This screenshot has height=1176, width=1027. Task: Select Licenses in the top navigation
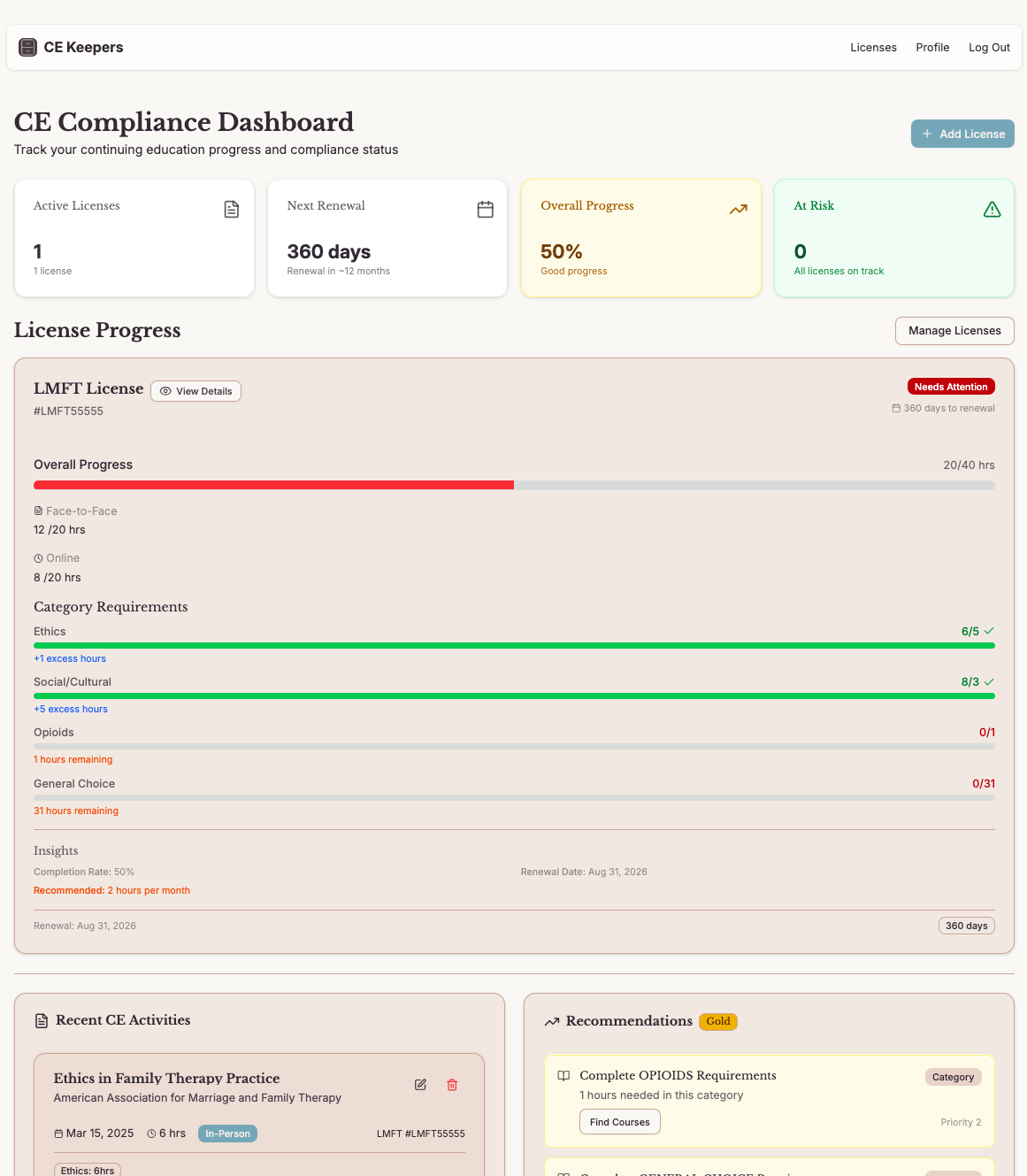pyautogui.click(x=873, y=47)
